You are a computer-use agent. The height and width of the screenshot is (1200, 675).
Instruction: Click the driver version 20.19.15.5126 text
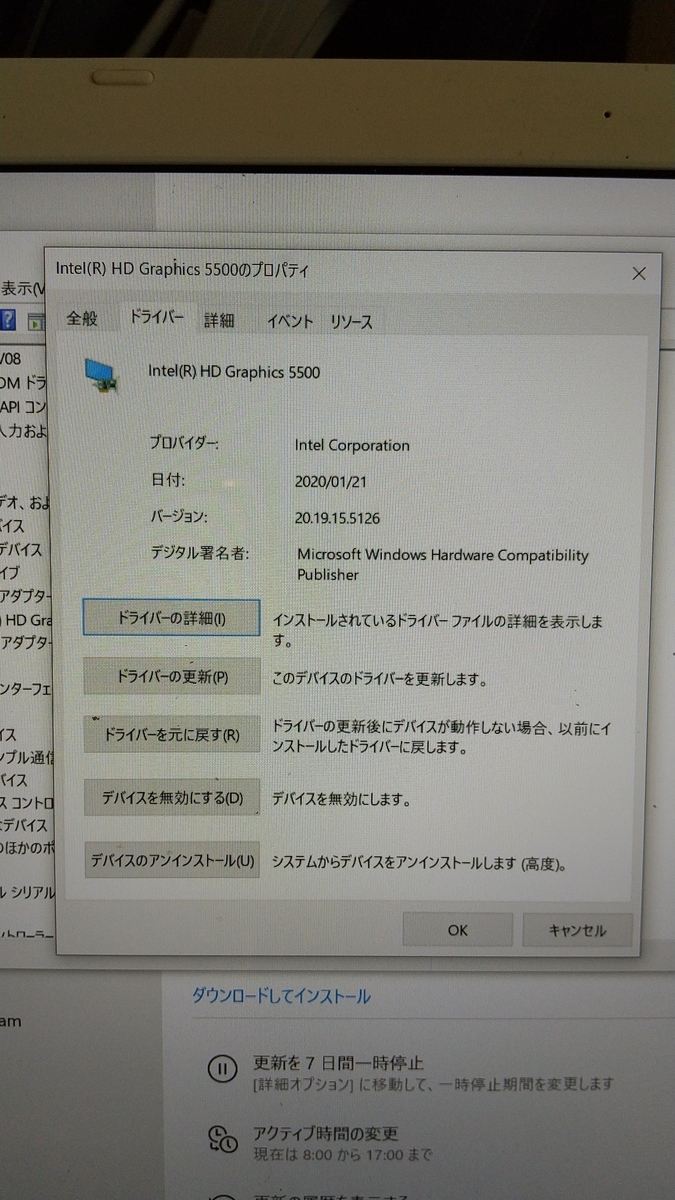[337, 518]
